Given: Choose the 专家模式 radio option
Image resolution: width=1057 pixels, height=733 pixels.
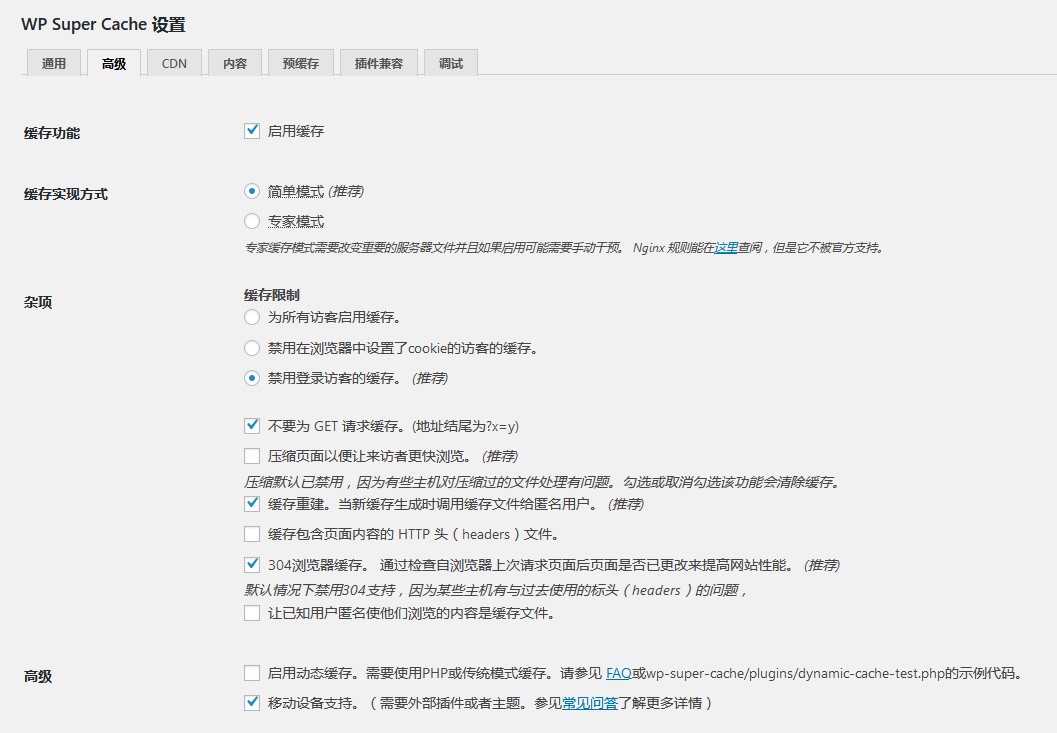Looking at the screenshot, I should 252,221.
